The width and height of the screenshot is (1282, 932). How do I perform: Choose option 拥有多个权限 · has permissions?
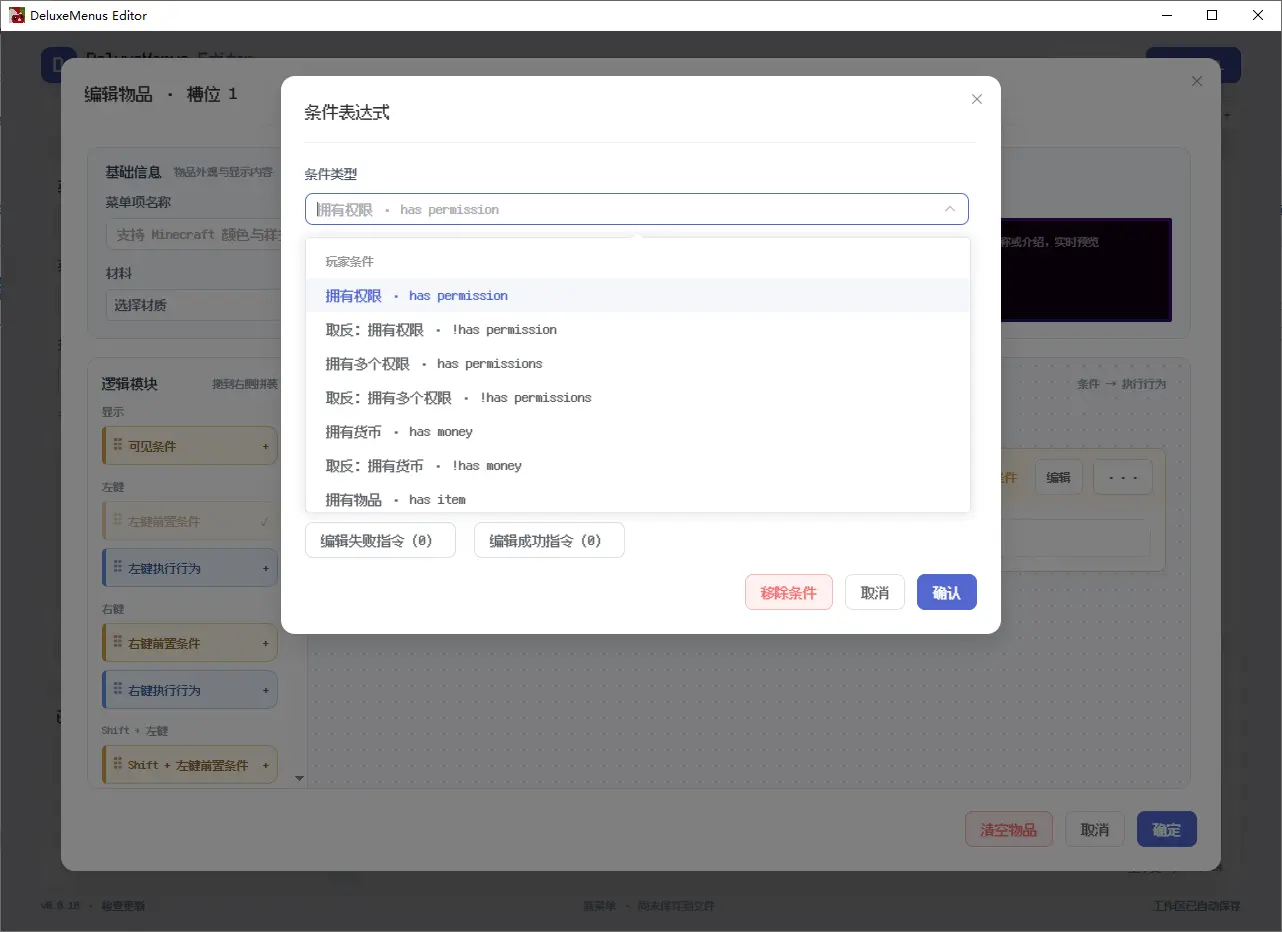tap(638, 364)
